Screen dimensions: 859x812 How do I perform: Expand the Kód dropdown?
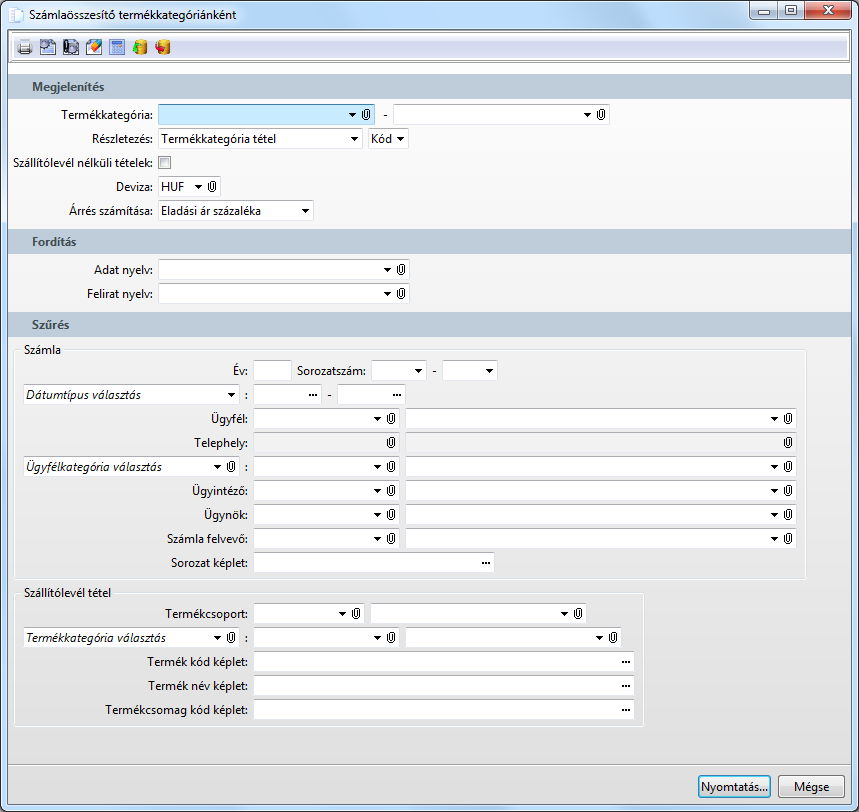tap(400, 139)
